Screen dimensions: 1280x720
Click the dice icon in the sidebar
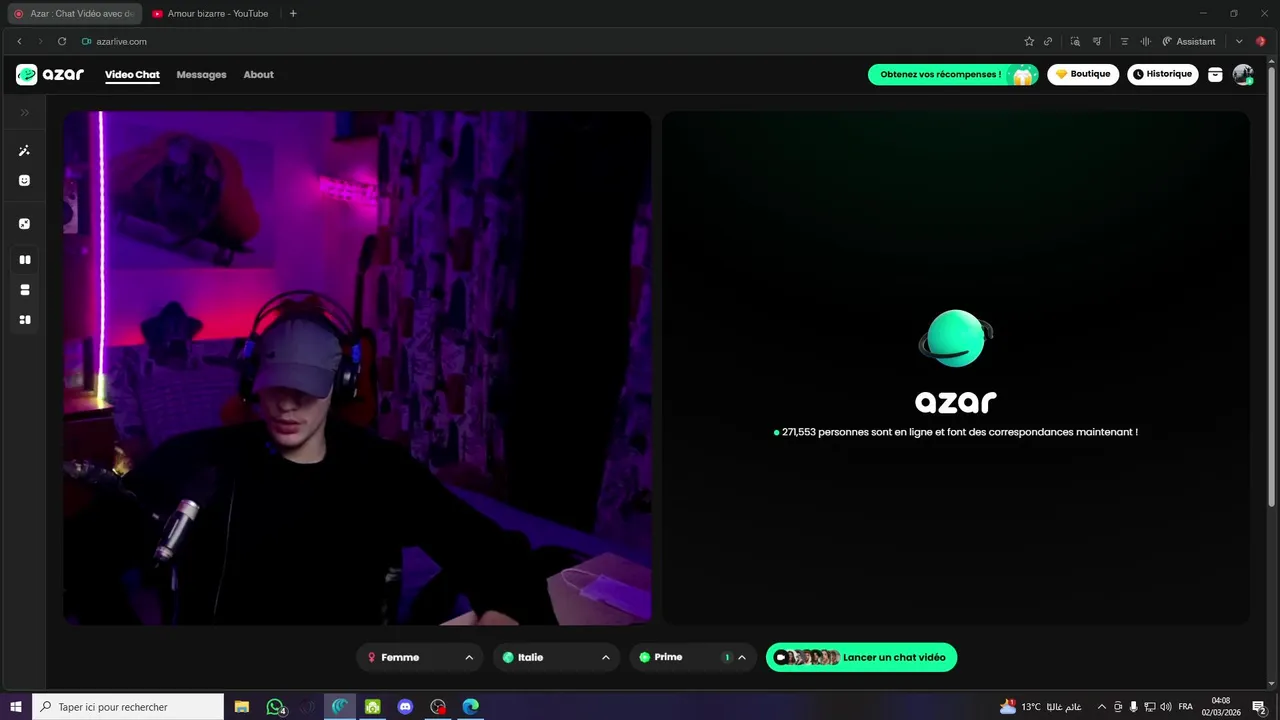pos(25,224)
